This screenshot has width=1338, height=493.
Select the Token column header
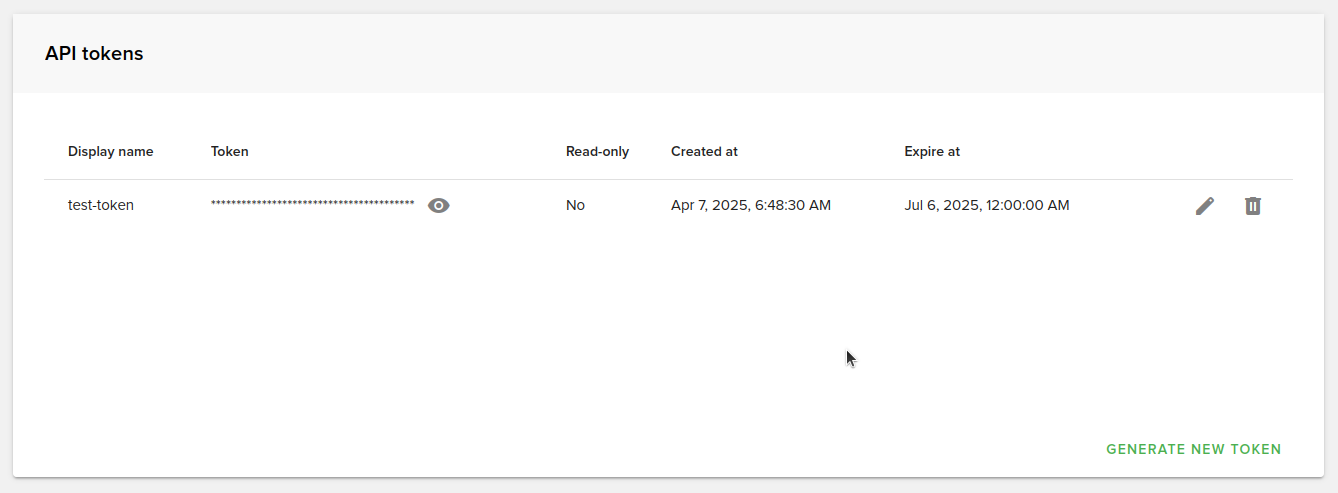(230, 151)
